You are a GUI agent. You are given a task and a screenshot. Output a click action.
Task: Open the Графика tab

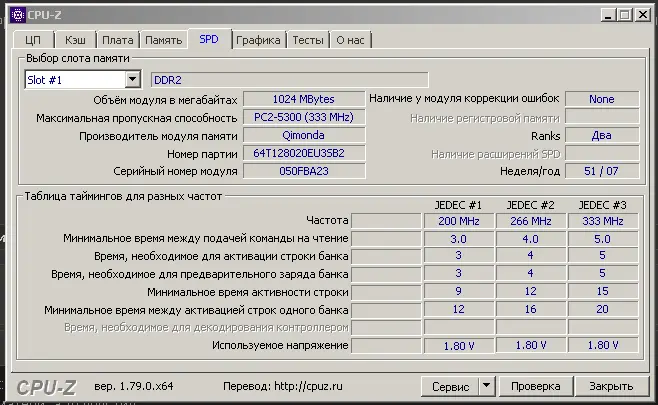pos(258,40)
